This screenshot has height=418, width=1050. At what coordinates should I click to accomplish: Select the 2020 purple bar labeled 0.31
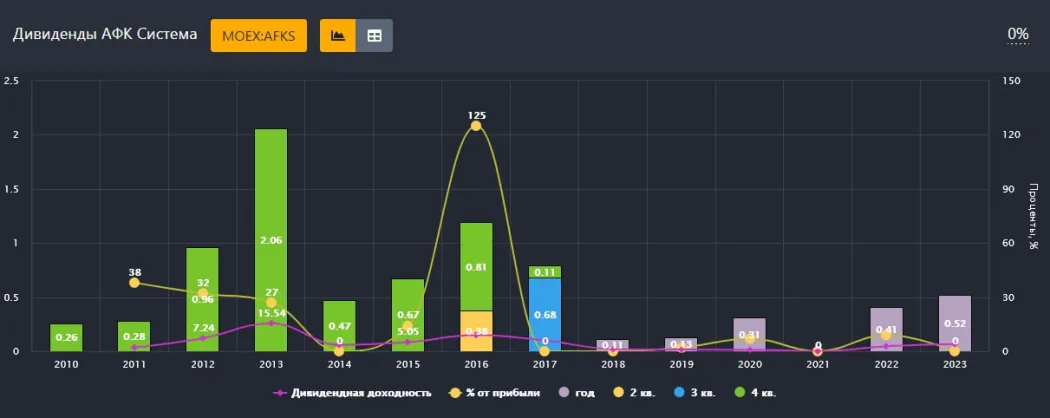750,335
